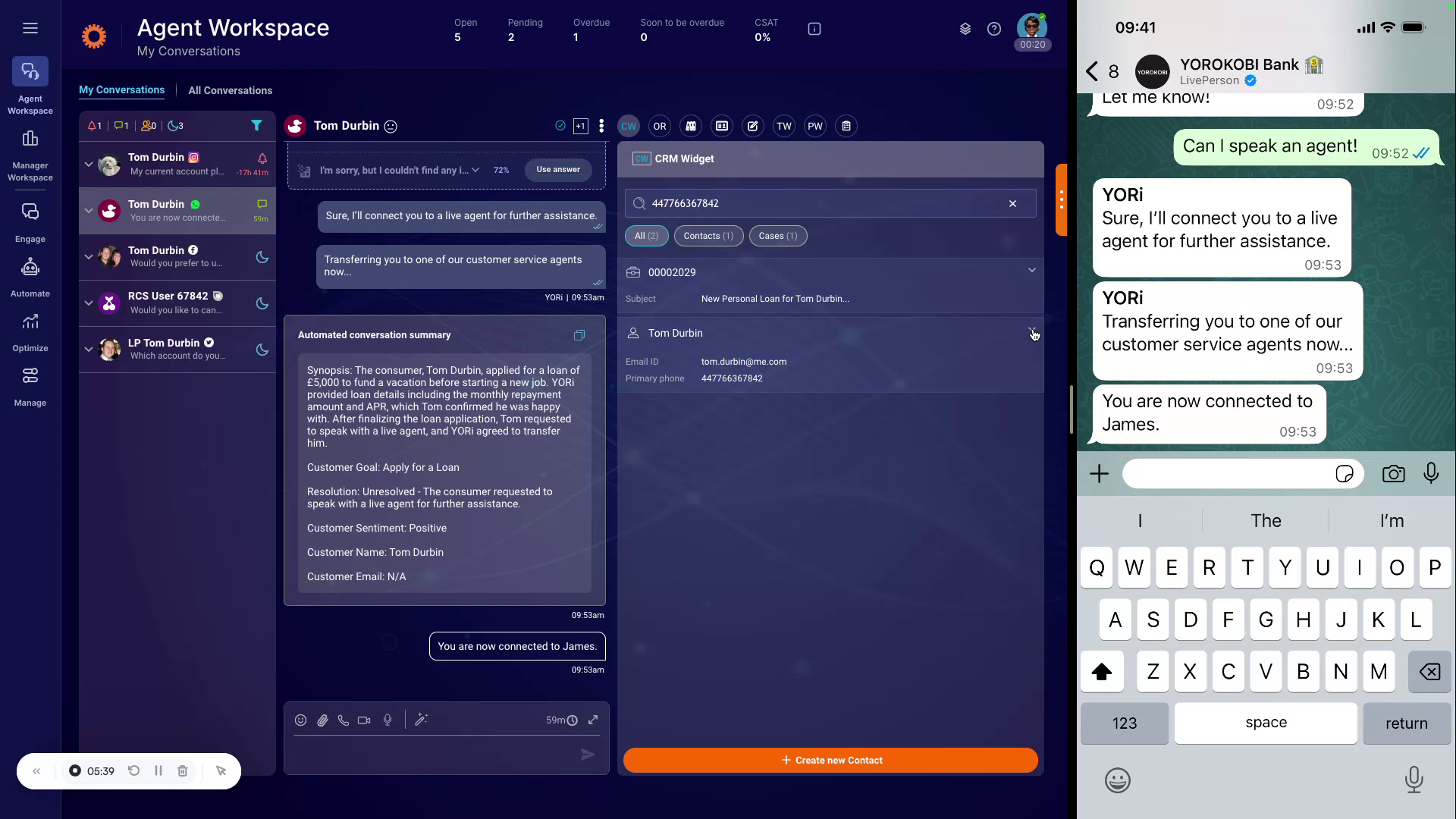Viewport: 1456px width, 819px height.
Task: Toggle the resolve conversation check icon
Action: [560, 126]
